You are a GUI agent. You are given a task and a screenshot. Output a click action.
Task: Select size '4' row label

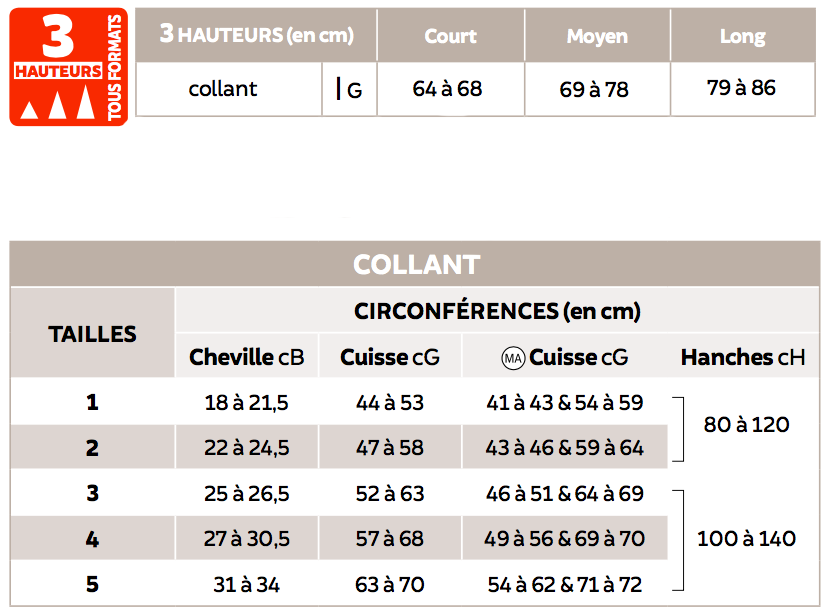tap(93, 539)
